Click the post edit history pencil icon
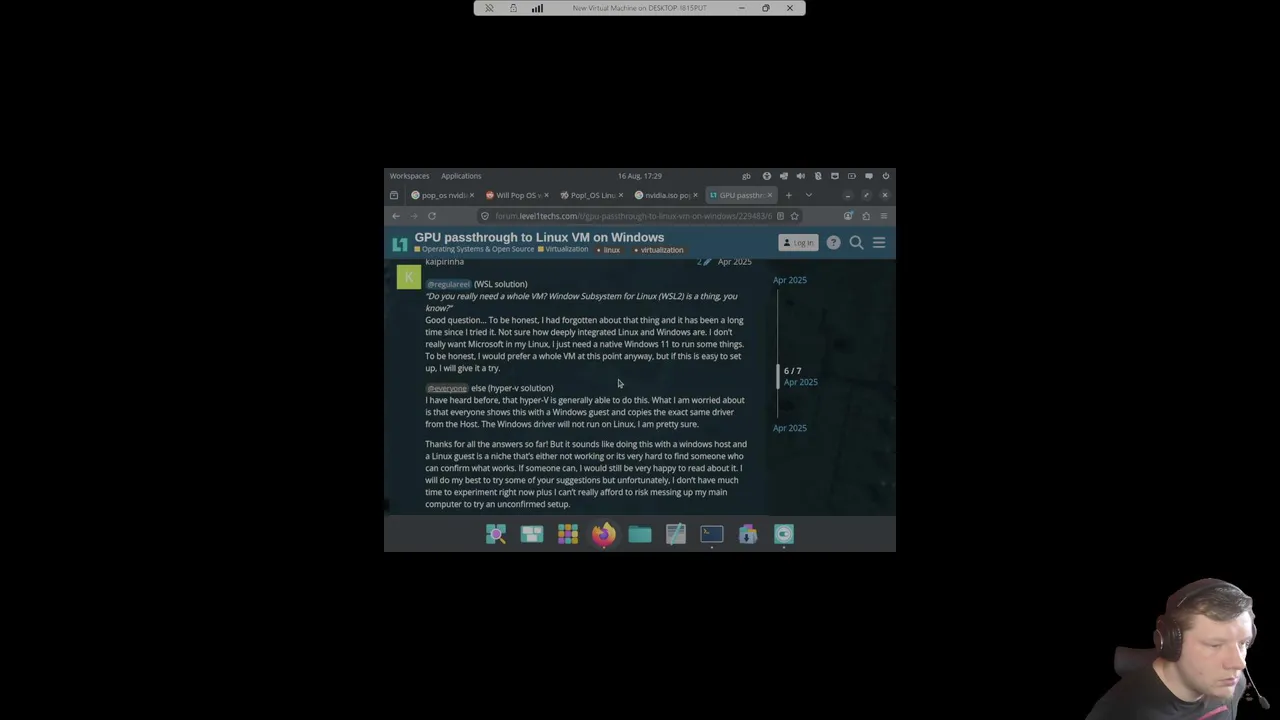This screenshot has width=1280, height=720. point(707,262)
